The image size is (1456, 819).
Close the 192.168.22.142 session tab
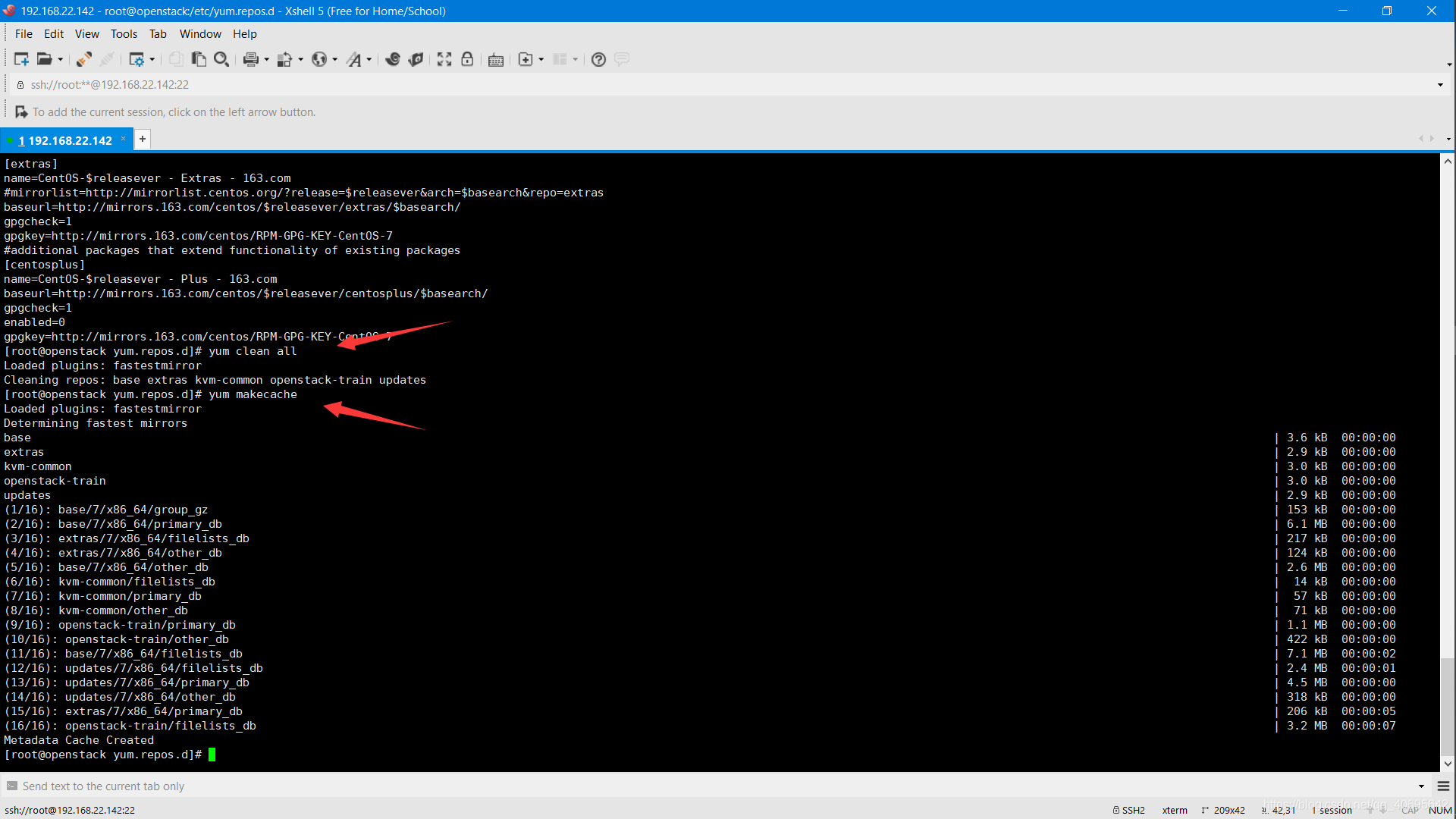[123, 139]
